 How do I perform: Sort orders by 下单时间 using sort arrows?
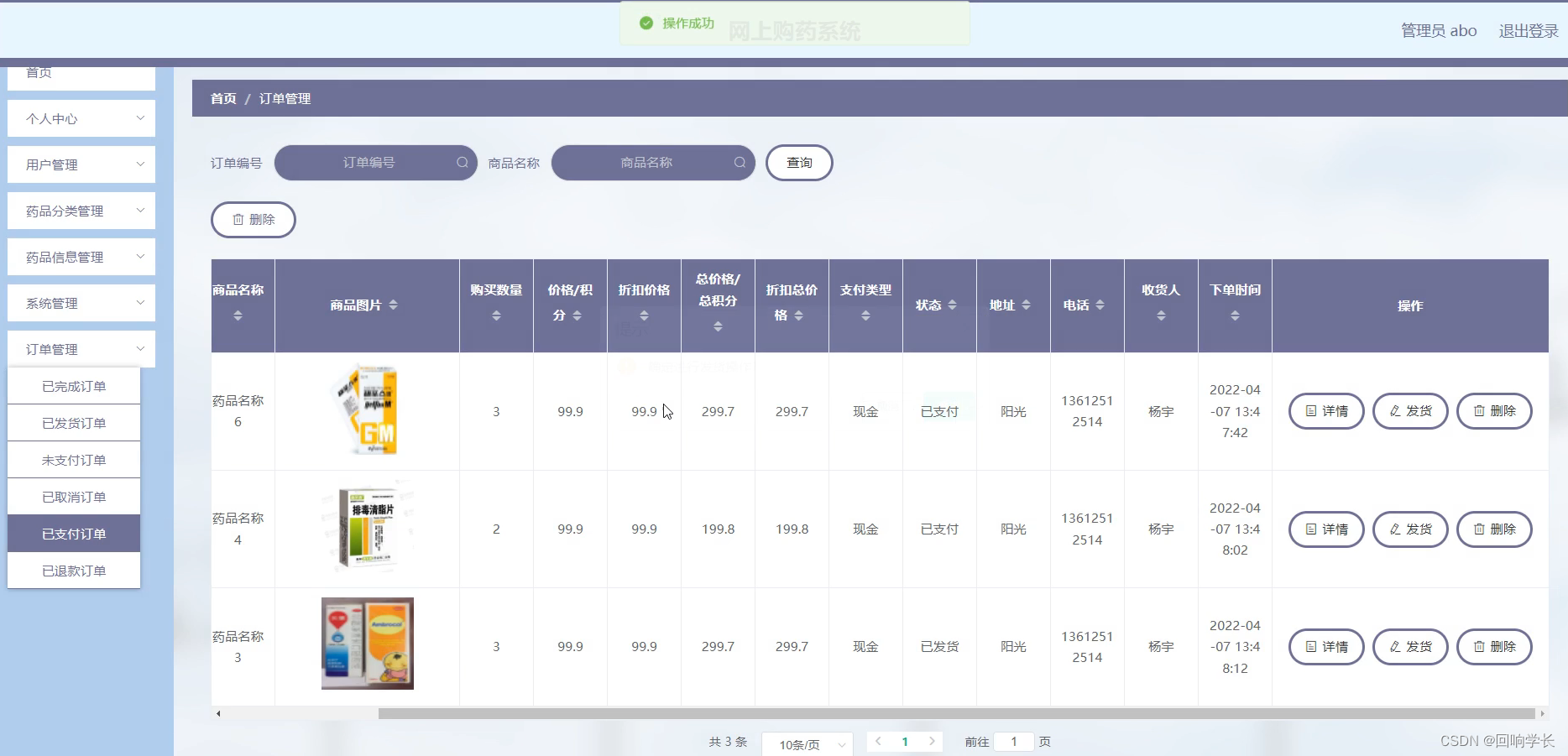coord(1235,315)
